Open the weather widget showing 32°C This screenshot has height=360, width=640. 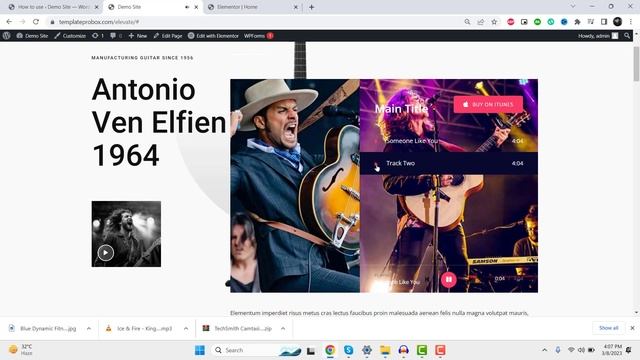(x=20, y=350)
